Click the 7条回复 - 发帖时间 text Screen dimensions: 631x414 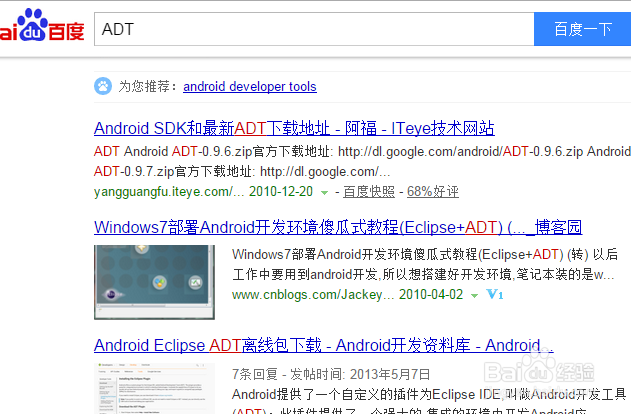point(331,374)
